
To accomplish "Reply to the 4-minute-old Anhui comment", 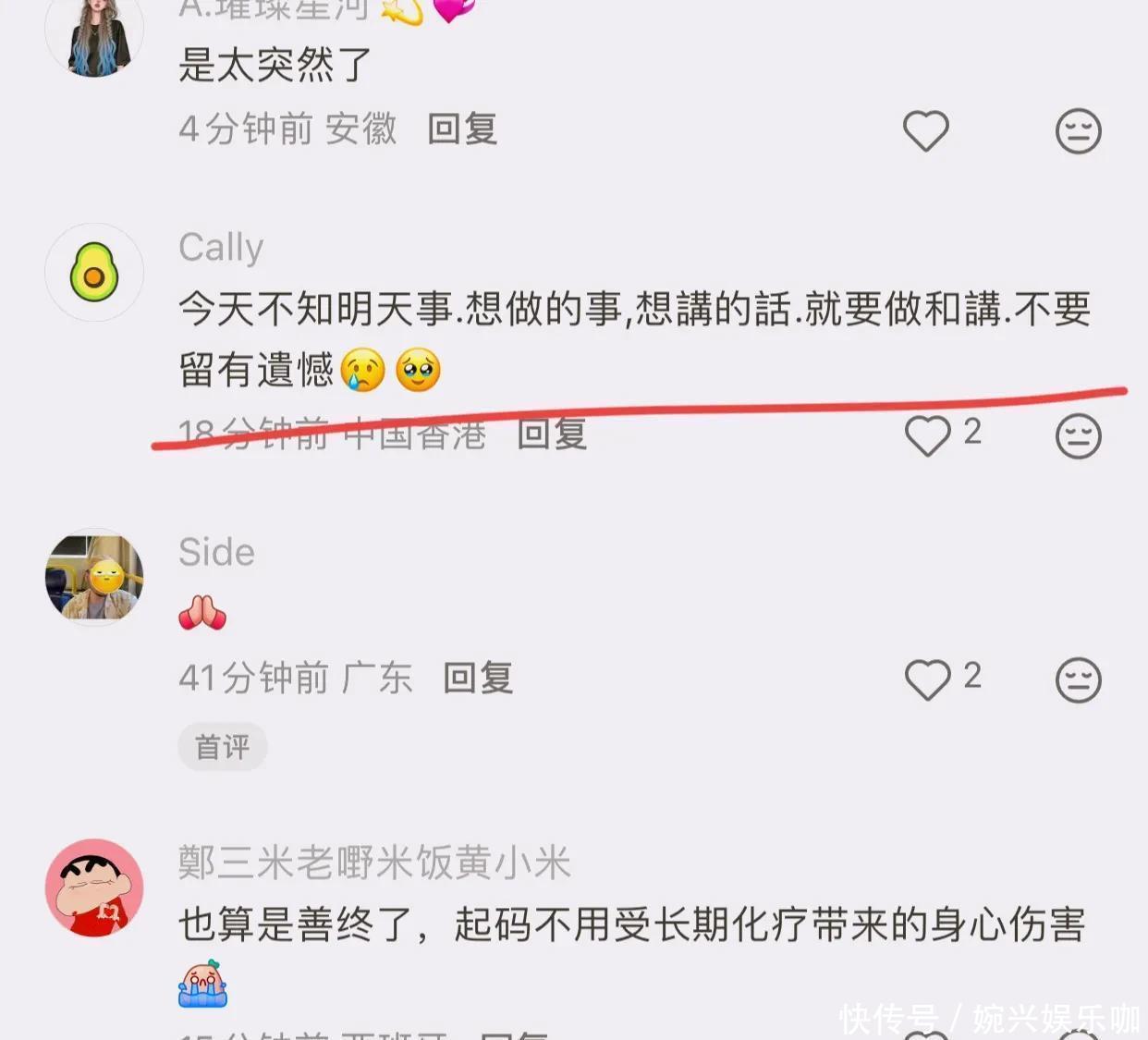I will click(462, 128).
